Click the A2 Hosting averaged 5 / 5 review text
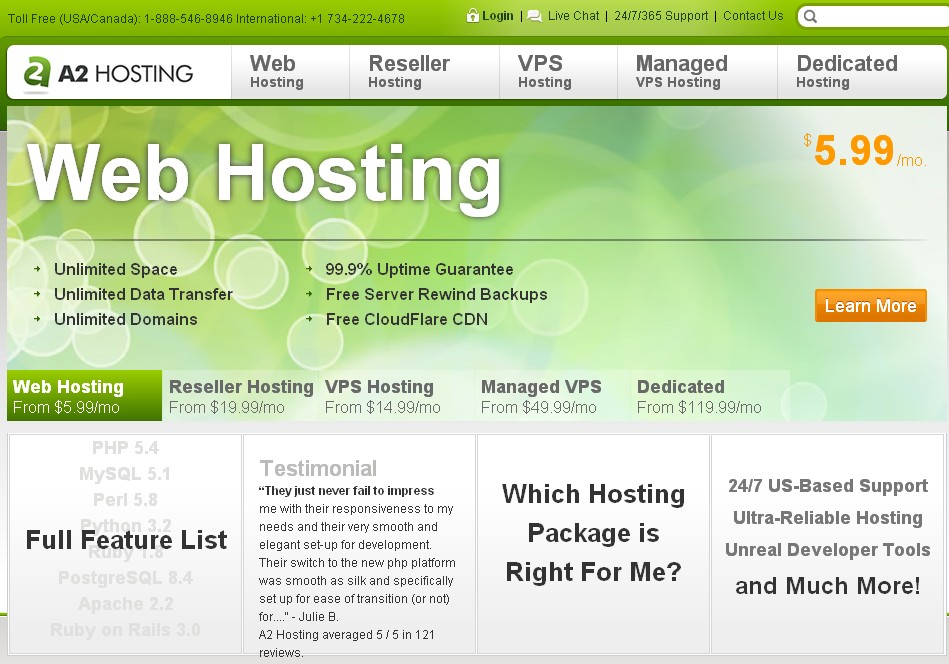 click(346, 643)
